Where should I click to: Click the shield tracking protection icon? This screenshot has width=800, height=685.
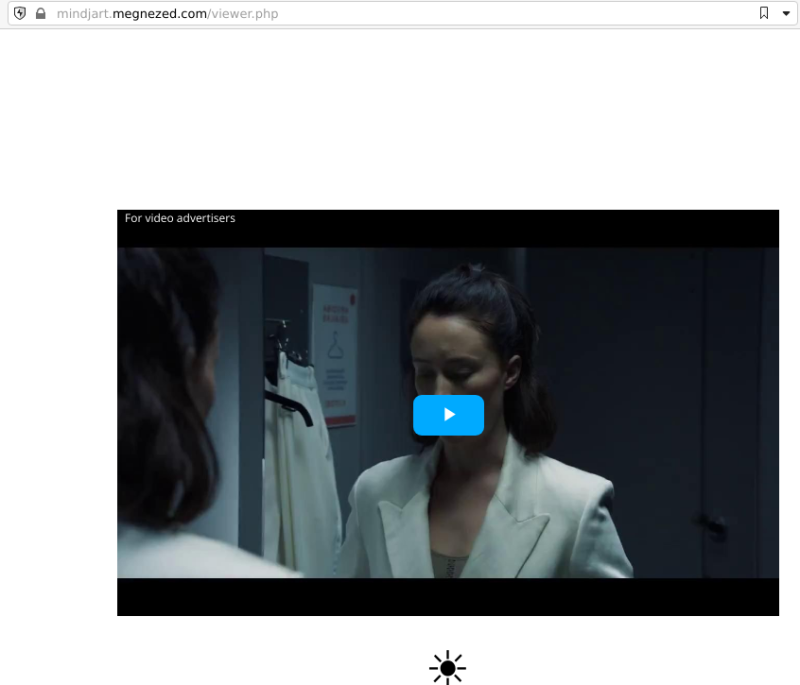(x=20, y=14)
